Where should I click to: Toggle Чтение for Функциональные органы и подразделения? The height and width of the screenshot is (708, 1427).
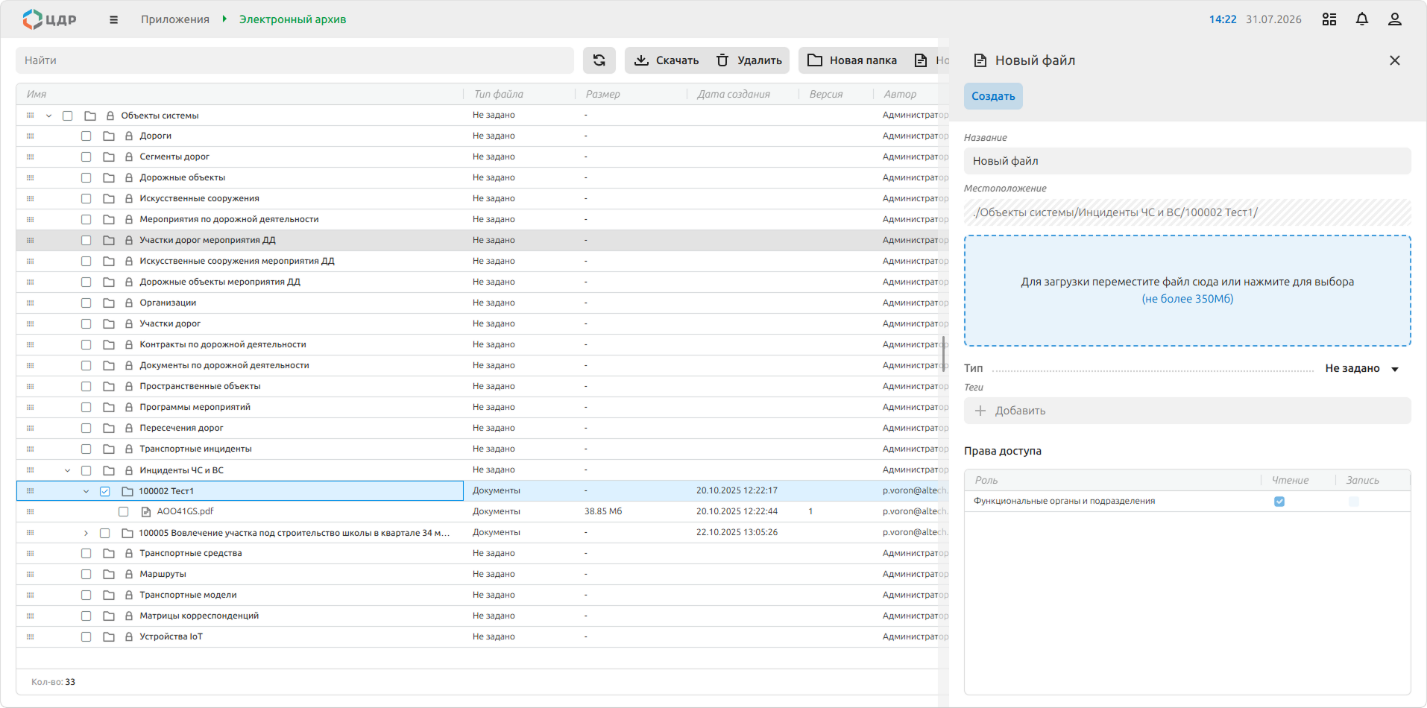click(1279, 501)
